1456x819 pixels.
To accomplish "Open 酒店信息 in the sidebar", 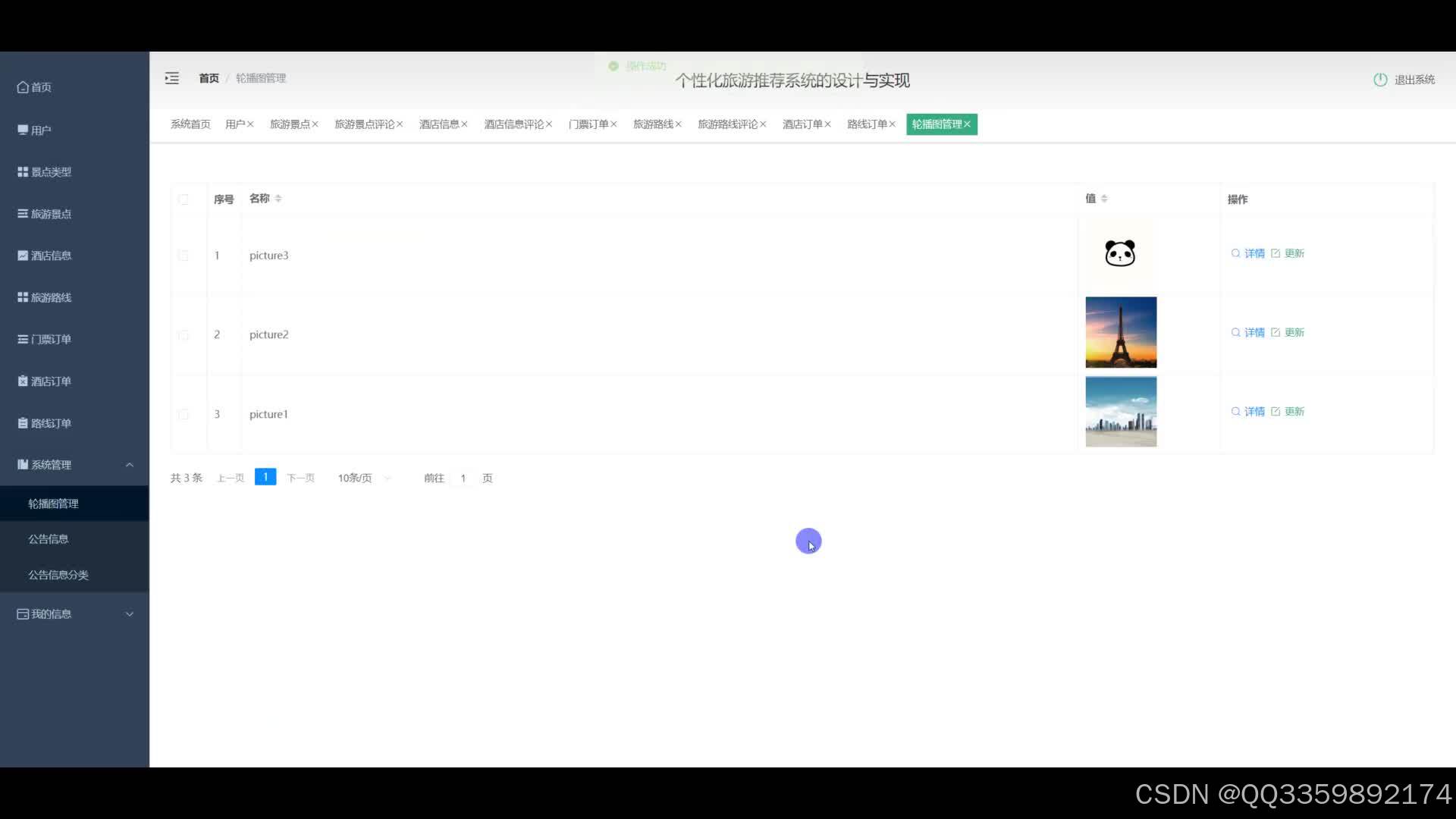I will point(74,256).
